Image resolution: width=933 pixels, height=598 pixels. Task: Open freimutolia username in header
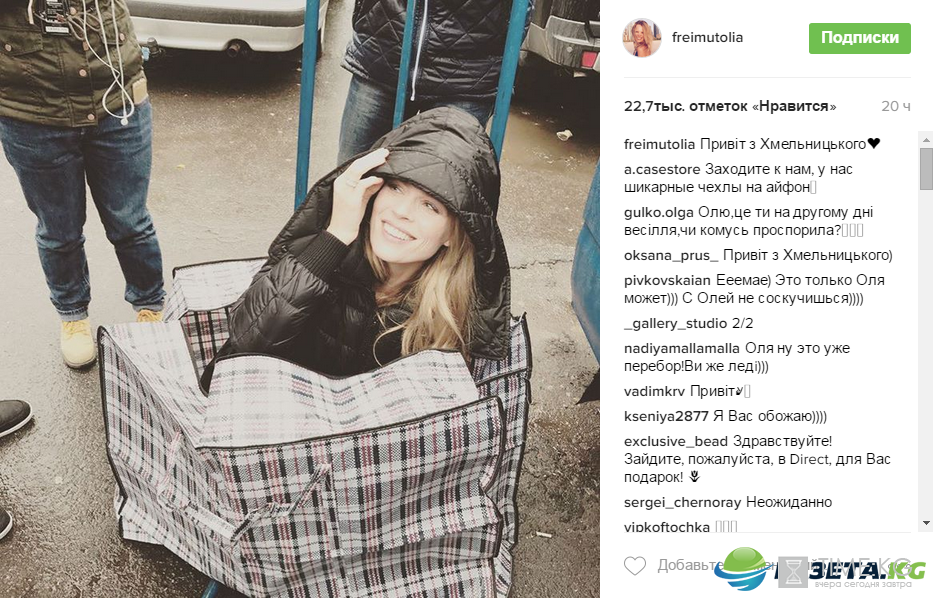[707, 37]
